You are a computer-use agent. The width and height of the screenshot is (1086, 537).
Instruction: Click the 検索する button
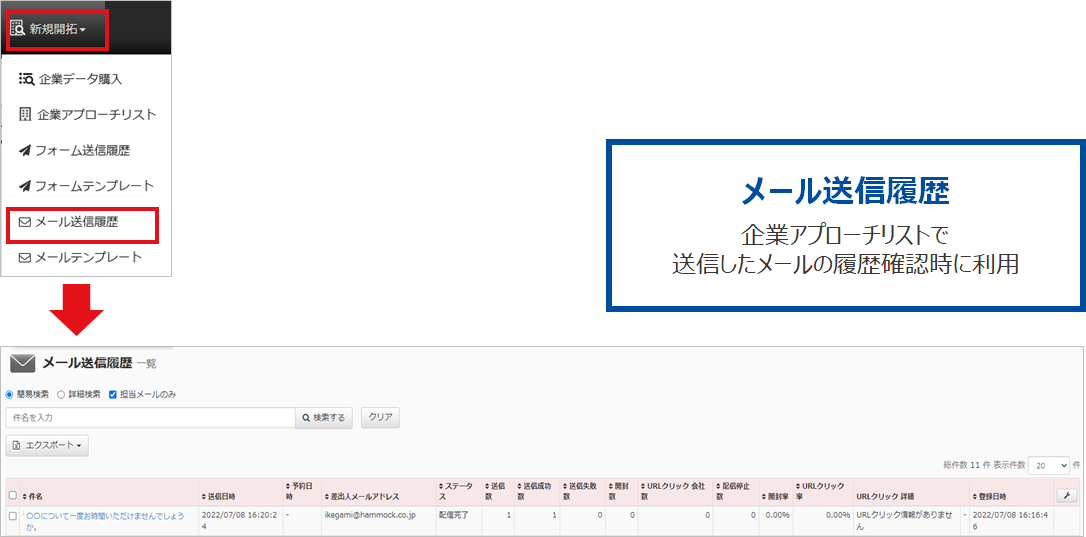point(324,418)
